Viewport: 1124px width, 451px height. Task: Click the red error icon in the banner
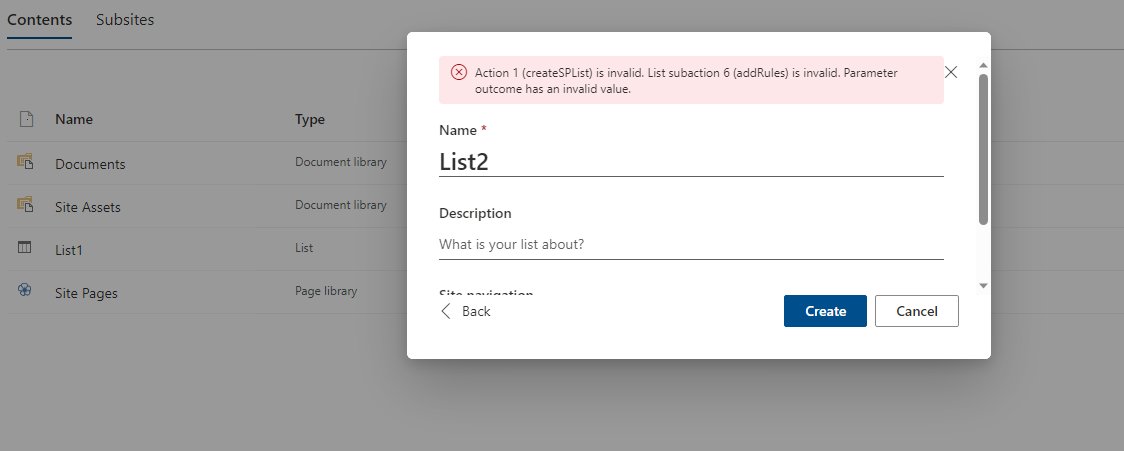pos(459,72)
